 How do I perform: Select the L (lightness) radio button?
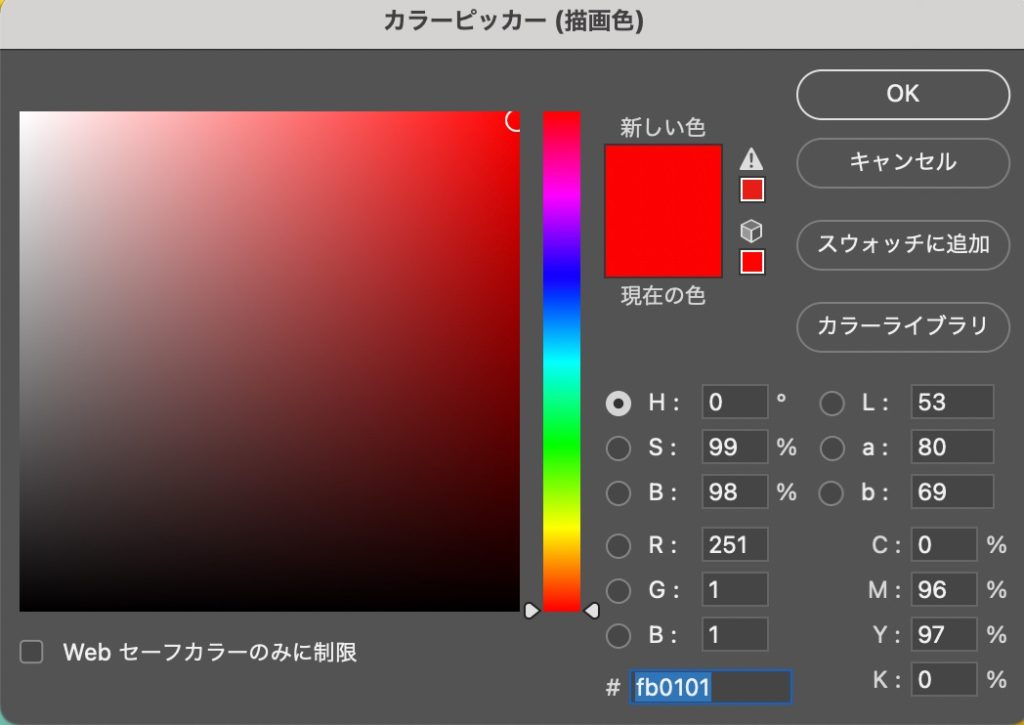[831, 403]
